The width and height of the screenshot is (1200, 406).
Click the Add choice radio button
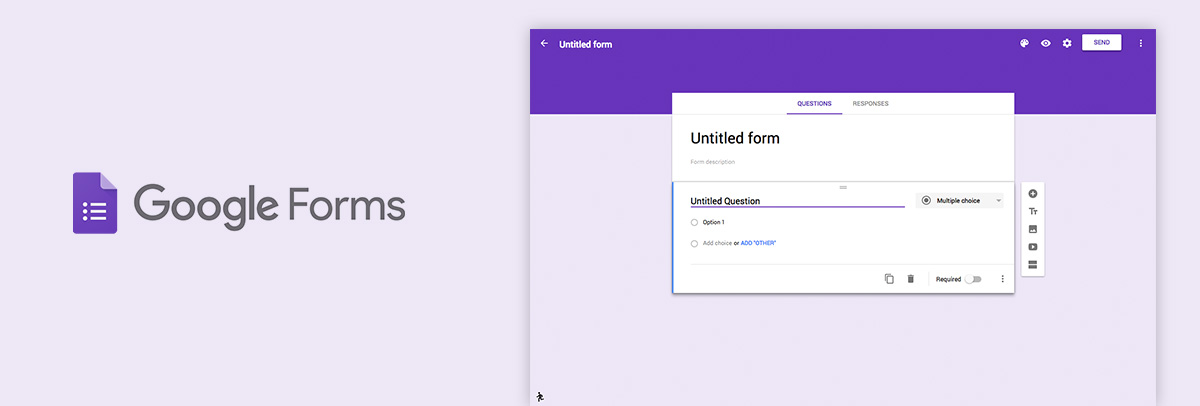coord(694,243)
